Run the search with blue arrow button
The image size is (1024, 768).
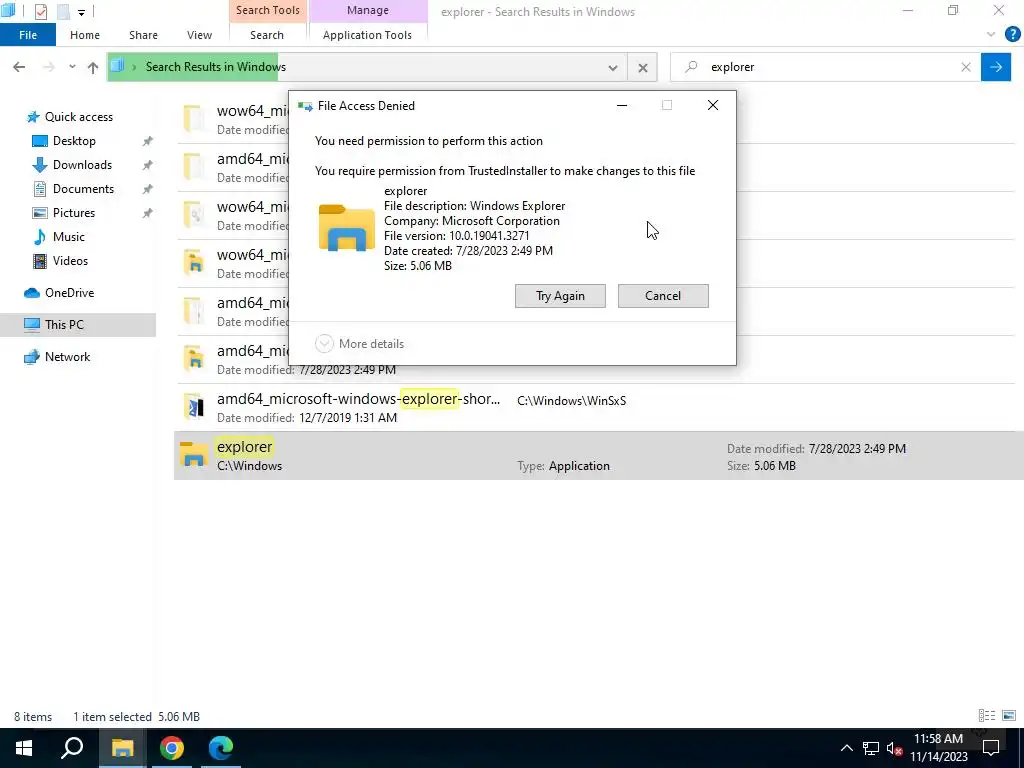pos(996,67)
